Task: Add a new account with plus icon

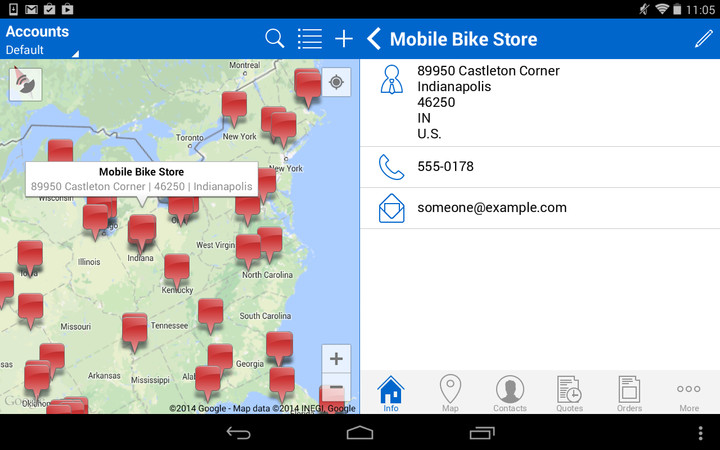Action: pyautogui.click(x=344, y=39)
